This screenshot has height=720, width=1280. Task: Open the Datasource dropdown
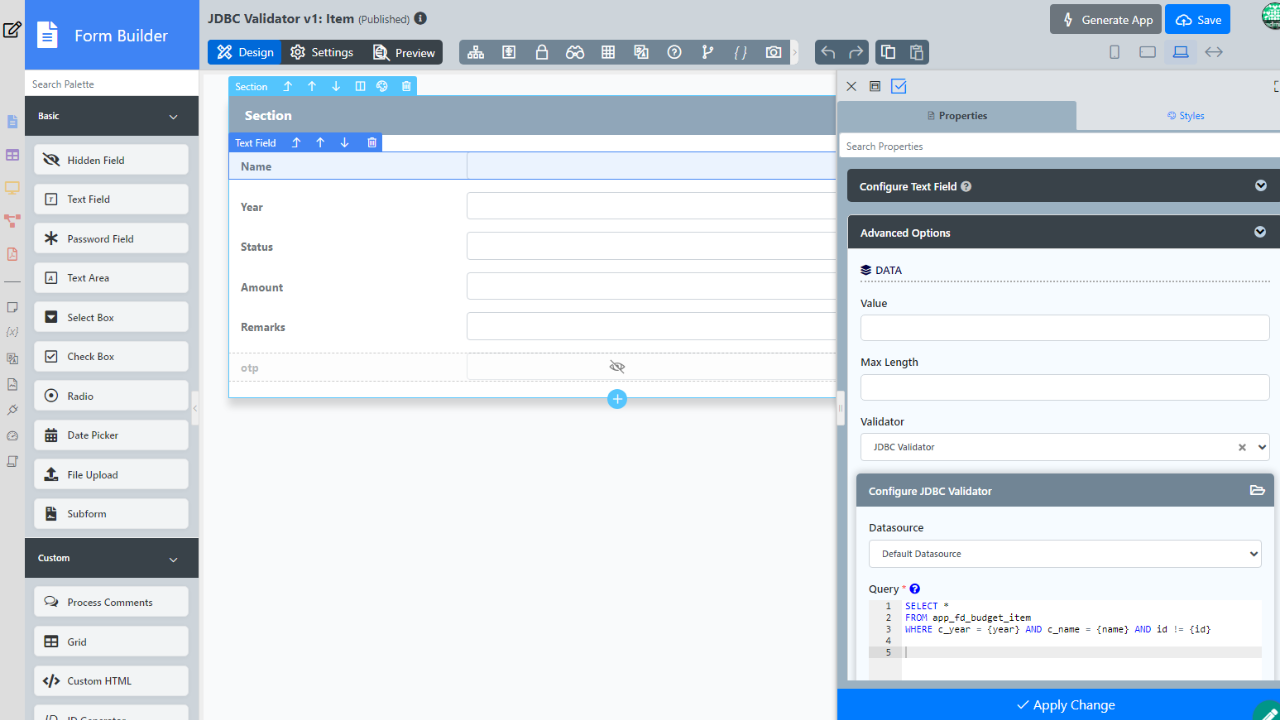[x=1064, y=553]
